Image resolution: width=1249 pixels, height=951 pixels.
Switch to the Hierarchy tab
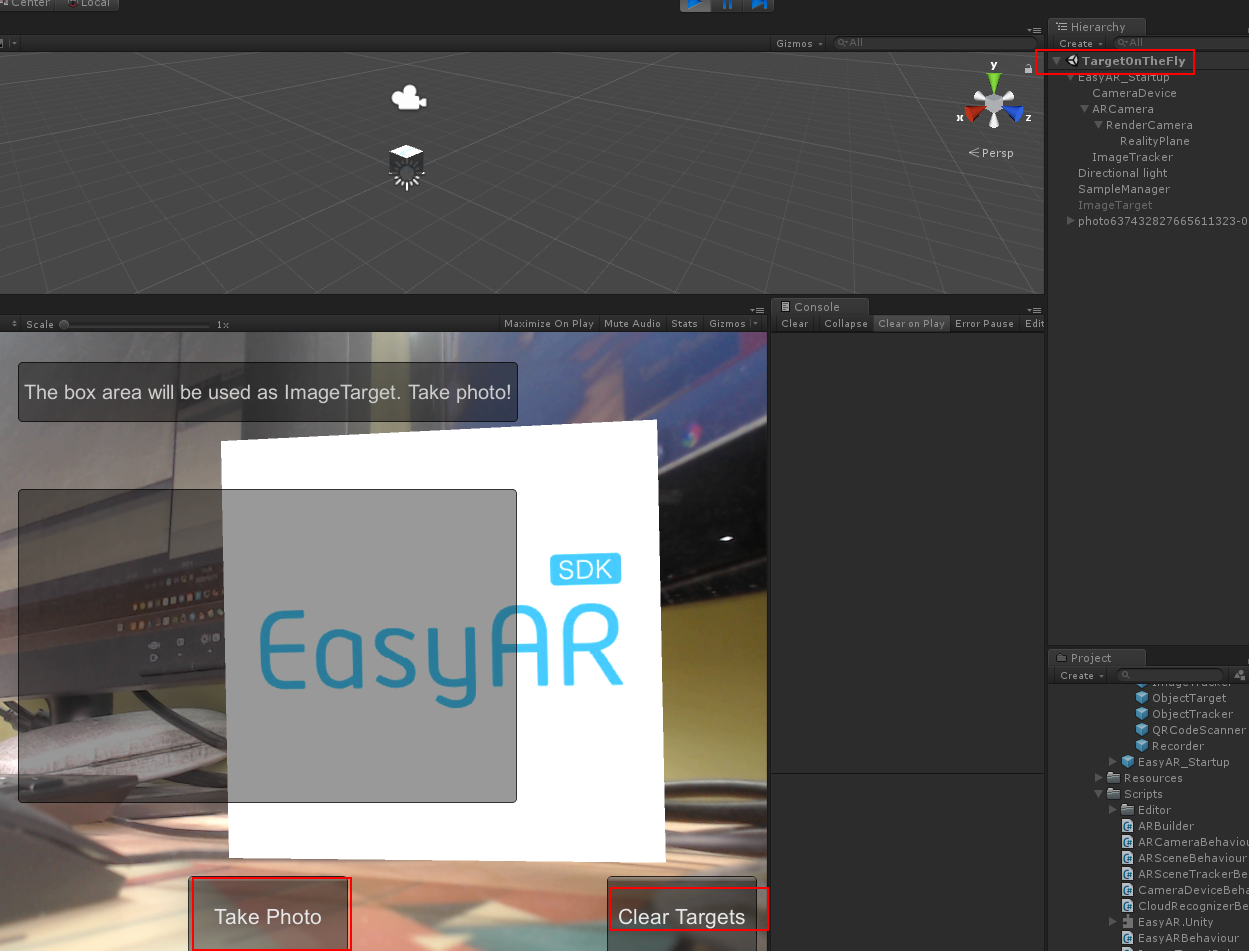click(1097, 27)
